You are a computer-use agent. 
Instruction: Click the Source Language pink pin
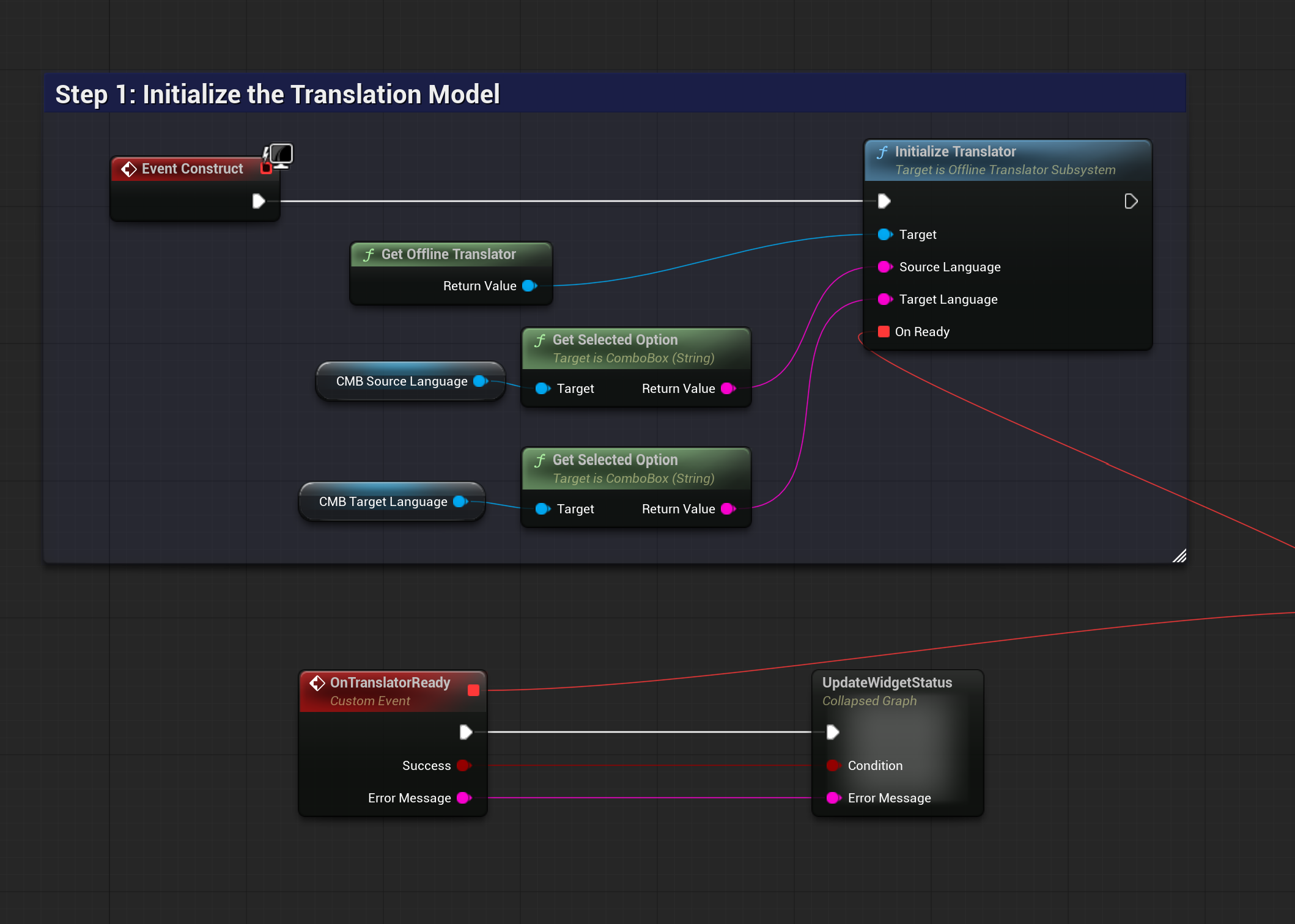pyautogui.click(x=885, y=267)
